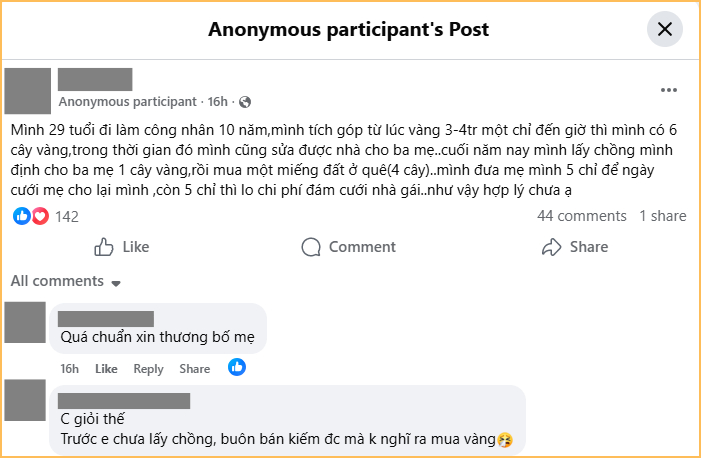Screen dimensions: 701x458
Task: Reply to the 'Quá chuẩn' comment
Action: click(x=148, y=369)
